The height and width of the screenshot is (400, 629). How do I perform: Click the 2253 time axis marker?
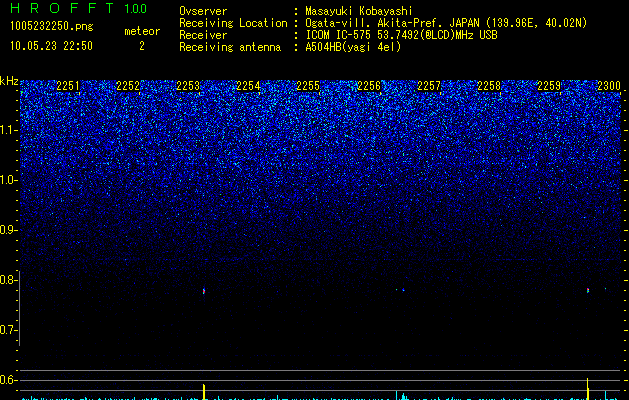[x=188, y=86]
